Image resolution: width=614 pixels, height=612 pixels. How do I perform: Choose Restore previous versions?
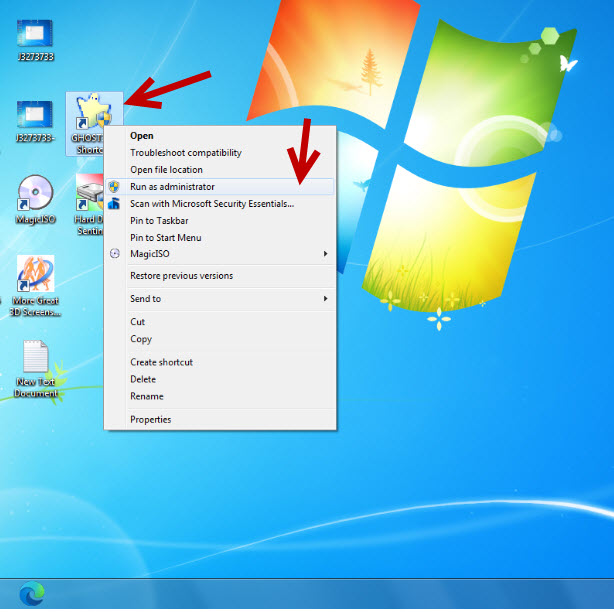(x=181, y=276)
